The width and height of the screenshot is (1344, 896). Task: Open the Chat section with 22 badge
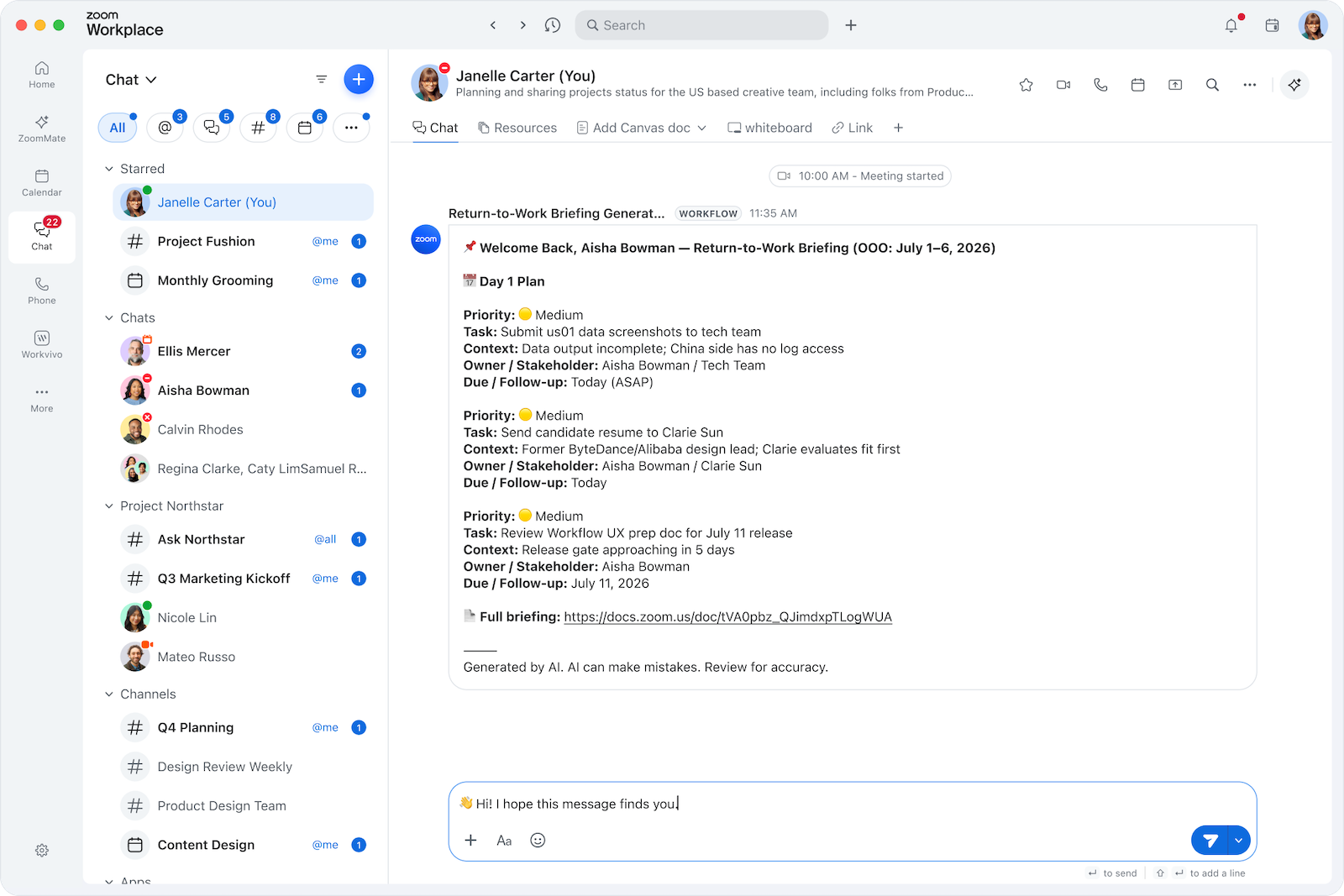[x=42, y=237]
